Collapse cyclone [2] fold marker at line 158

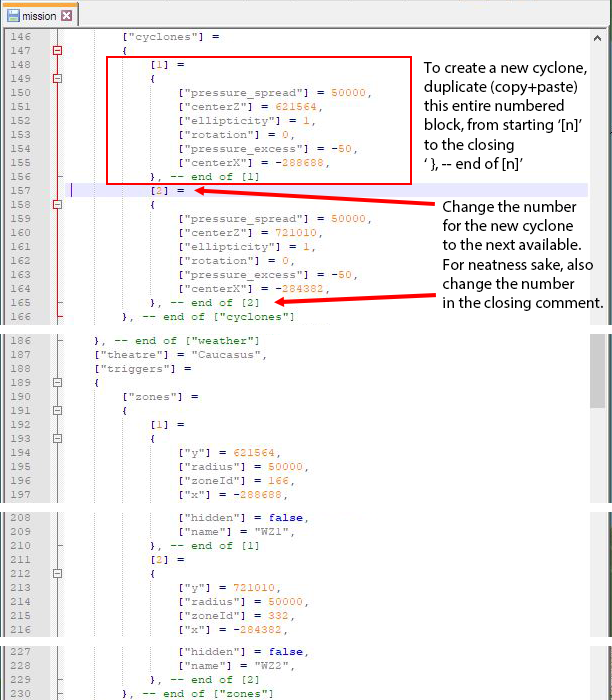[57, 204]
